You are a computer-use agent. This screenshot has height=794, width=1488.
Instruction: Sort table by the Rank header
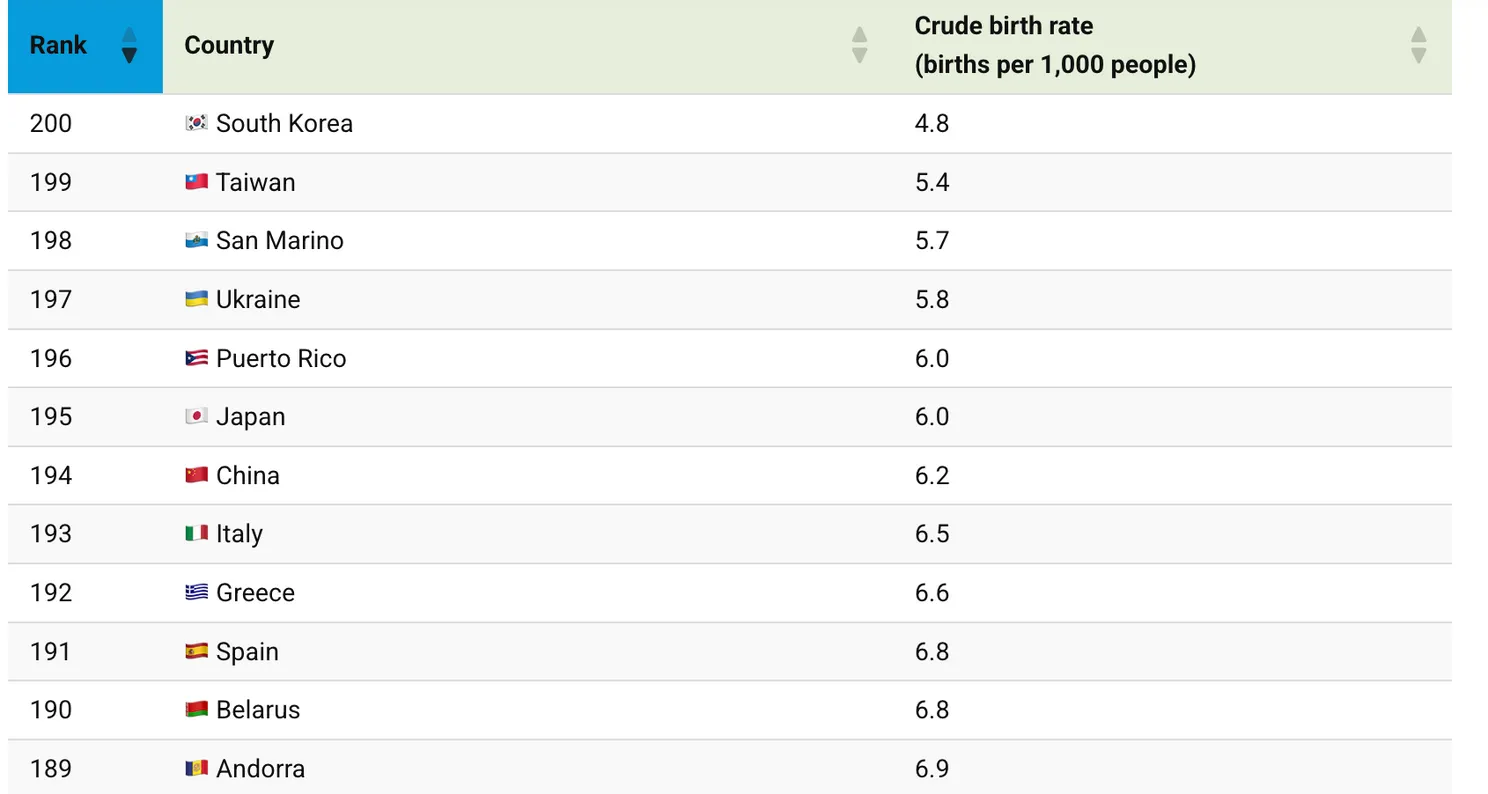58,45
